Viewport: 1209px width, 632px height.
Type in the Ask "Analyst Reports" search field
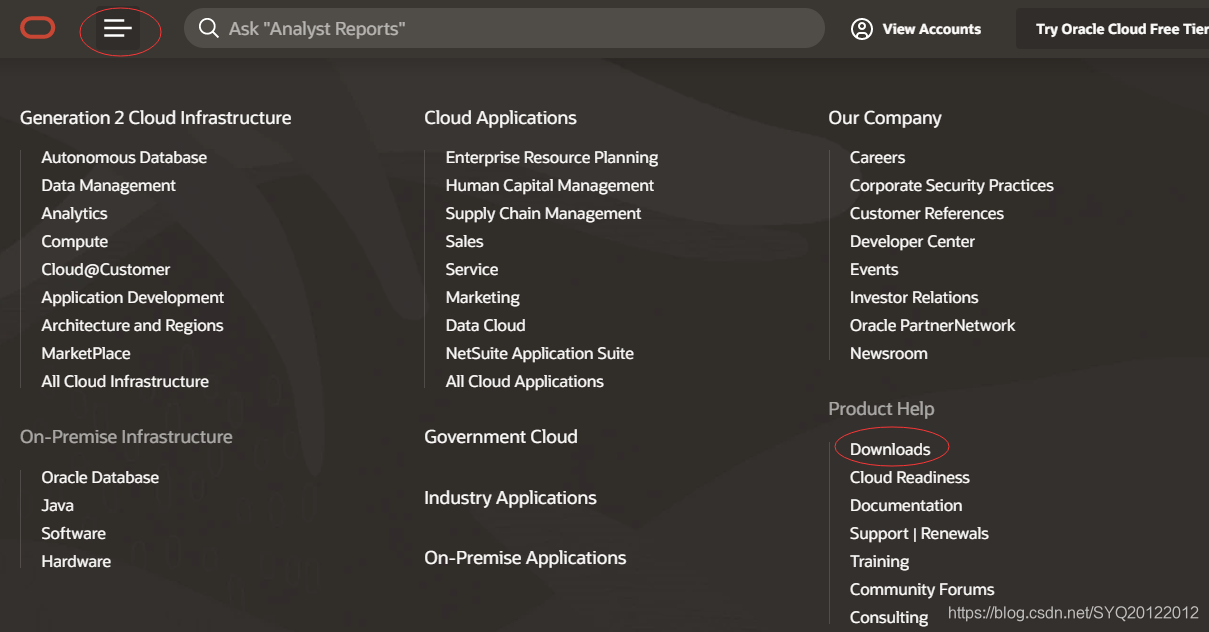coord(500,29)
